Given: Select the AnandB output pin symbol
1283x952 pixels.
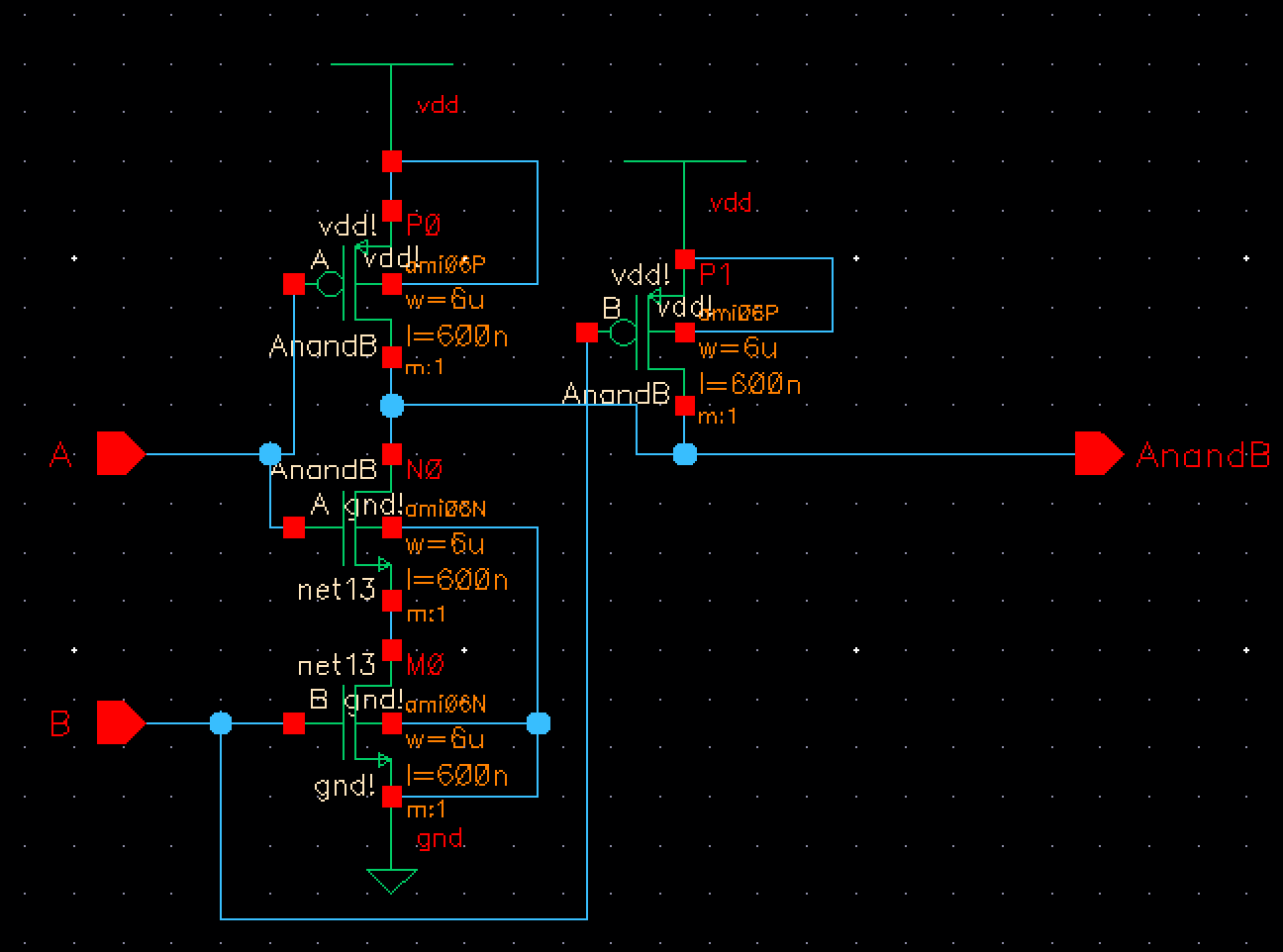Looking at the screenshot, I should coord(1099,454).
